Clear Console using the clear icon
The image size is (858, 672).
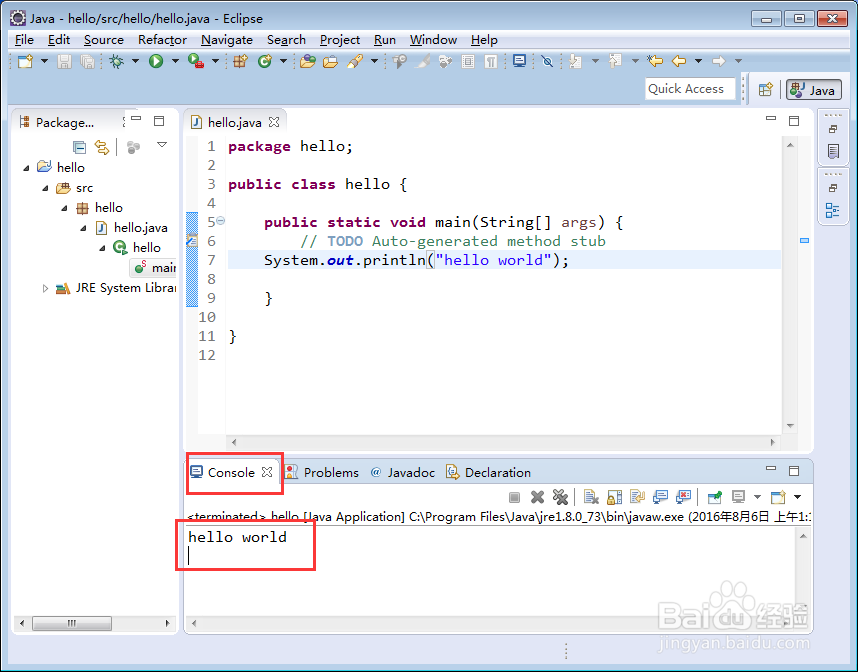point(591,497)
